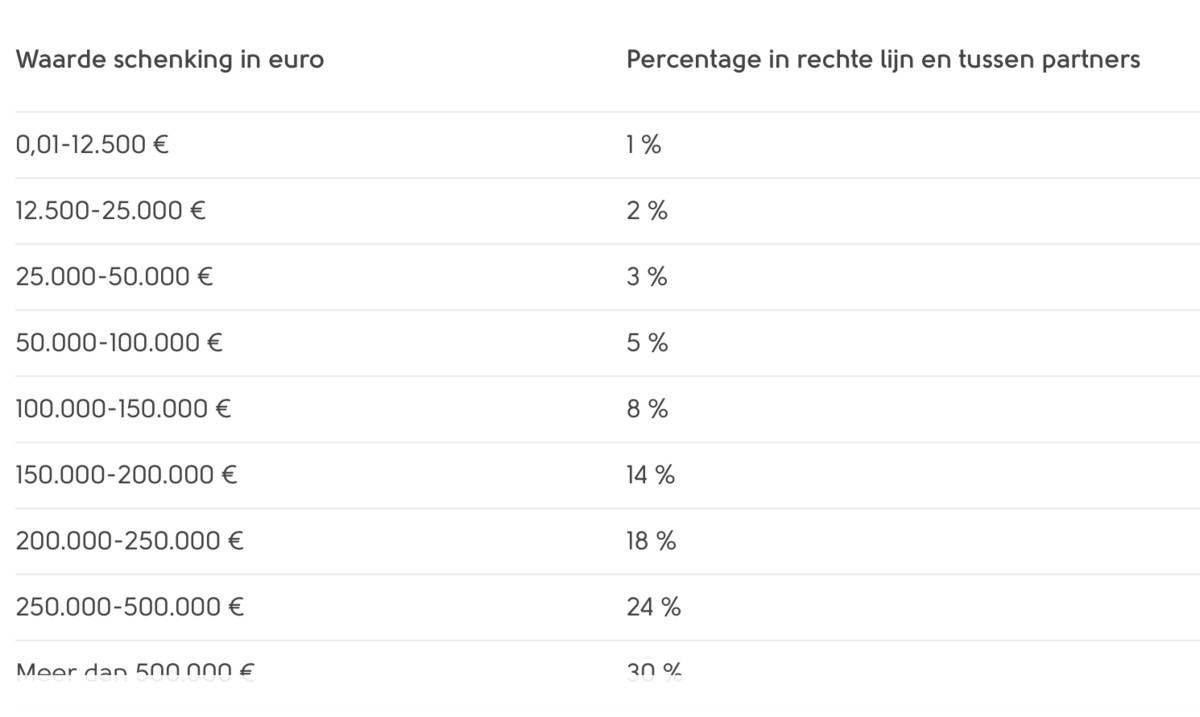Select the "250.000-500.000 €" value cell
The image size is (1200, 717).
point(130,607)
